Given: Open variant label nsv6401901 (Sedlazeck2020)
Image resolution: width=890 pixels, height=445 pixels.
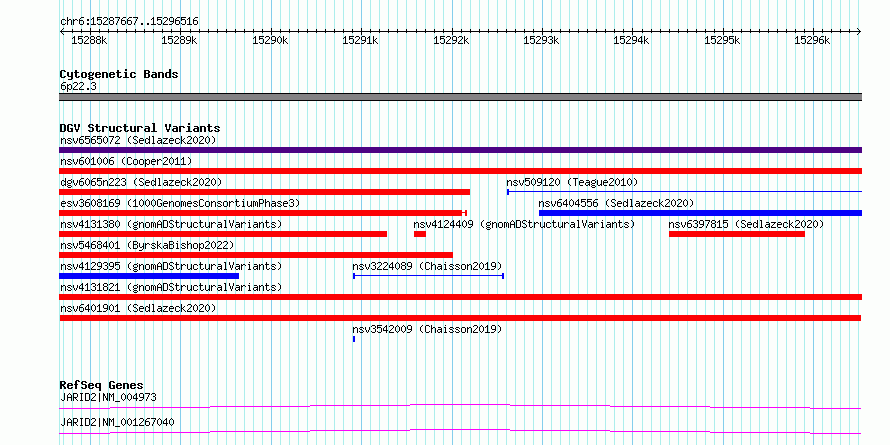Looking at the screenshot, I should 138,308.
